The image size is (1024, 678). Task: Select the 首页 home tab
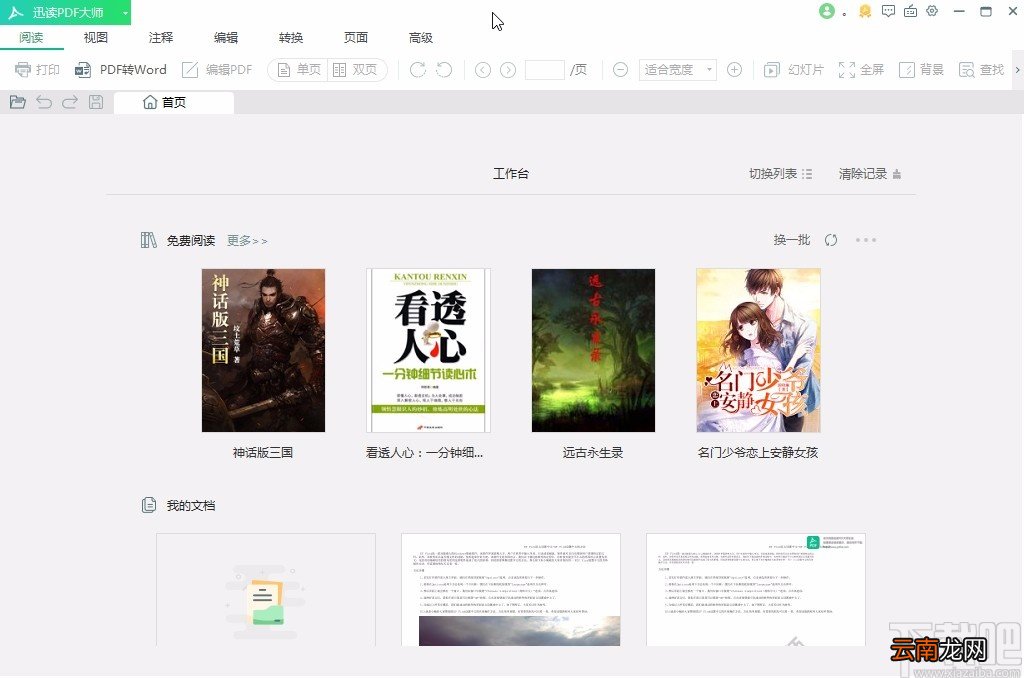(x=174, y=103)
